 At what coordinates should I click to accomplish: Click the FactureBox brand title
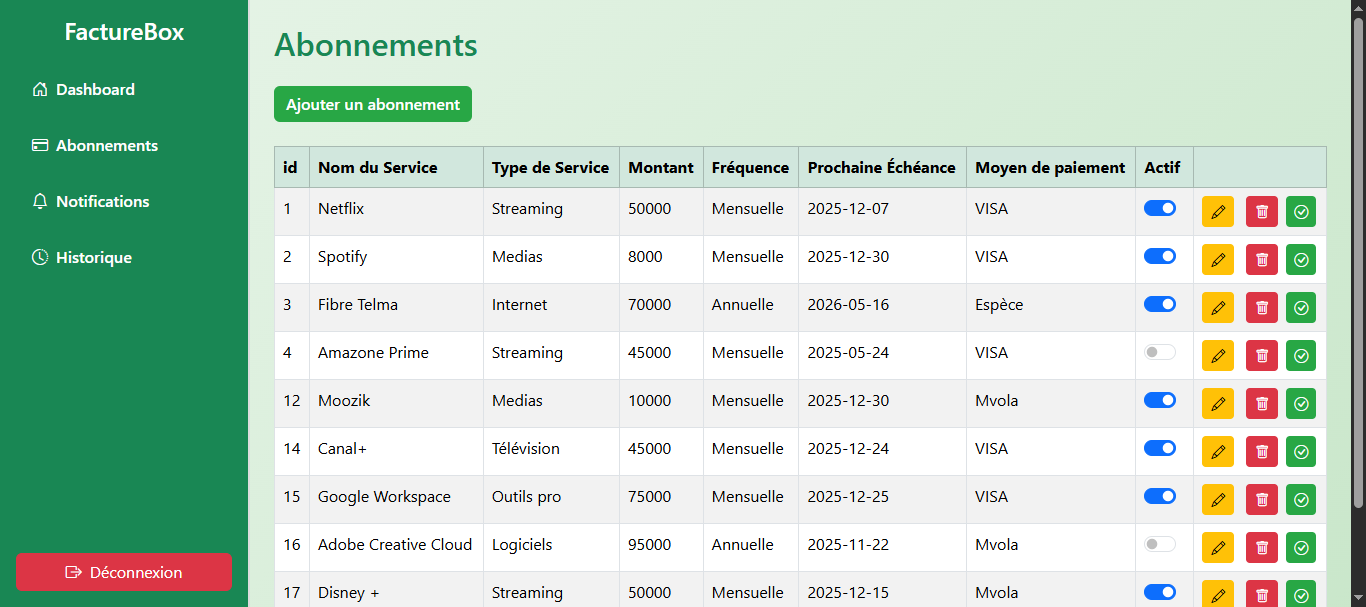[124, 32]
